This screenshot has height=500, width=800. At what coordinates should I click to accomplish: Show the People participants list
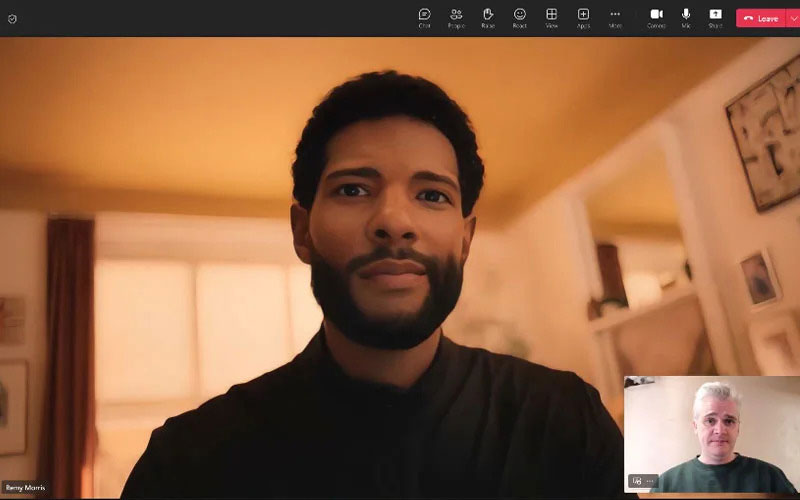(456, 18)
